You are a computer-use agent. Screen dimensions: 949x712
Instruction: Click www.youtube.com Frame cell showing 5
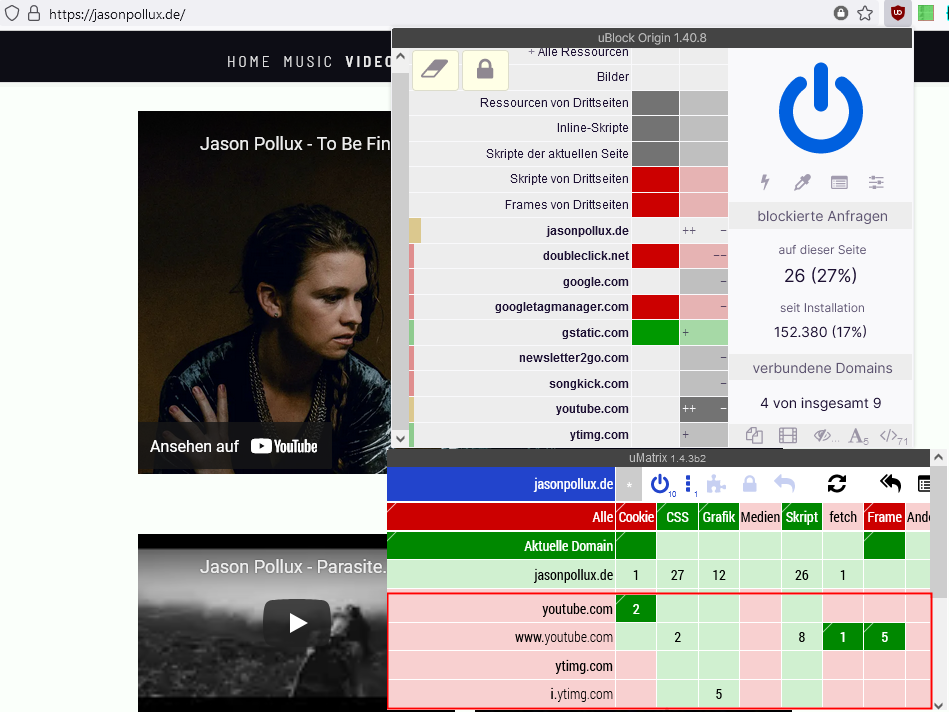pyautogui.click(x=884, y=637)
